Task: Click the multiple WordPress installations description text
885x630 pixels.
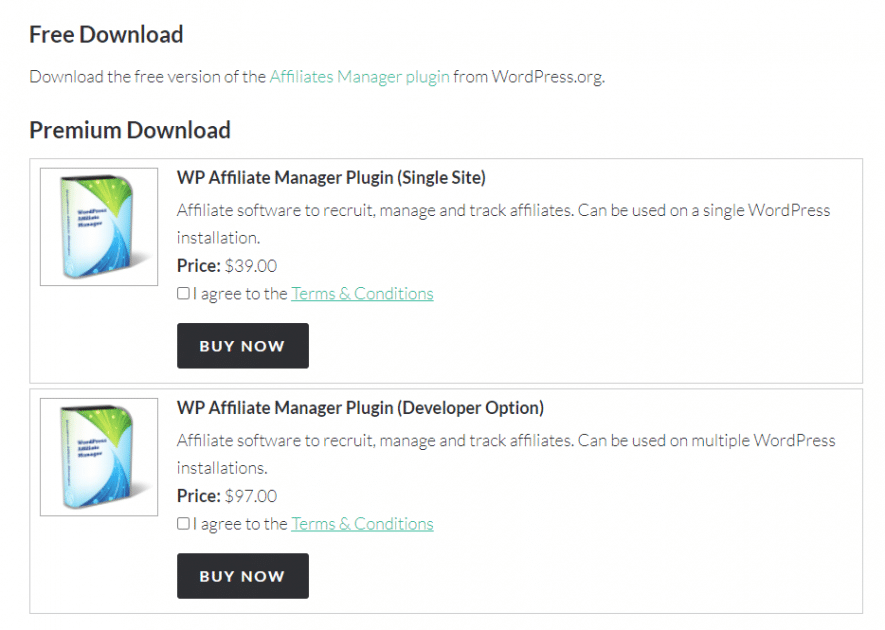Action: pyautogui.click(x=506, y=454)
